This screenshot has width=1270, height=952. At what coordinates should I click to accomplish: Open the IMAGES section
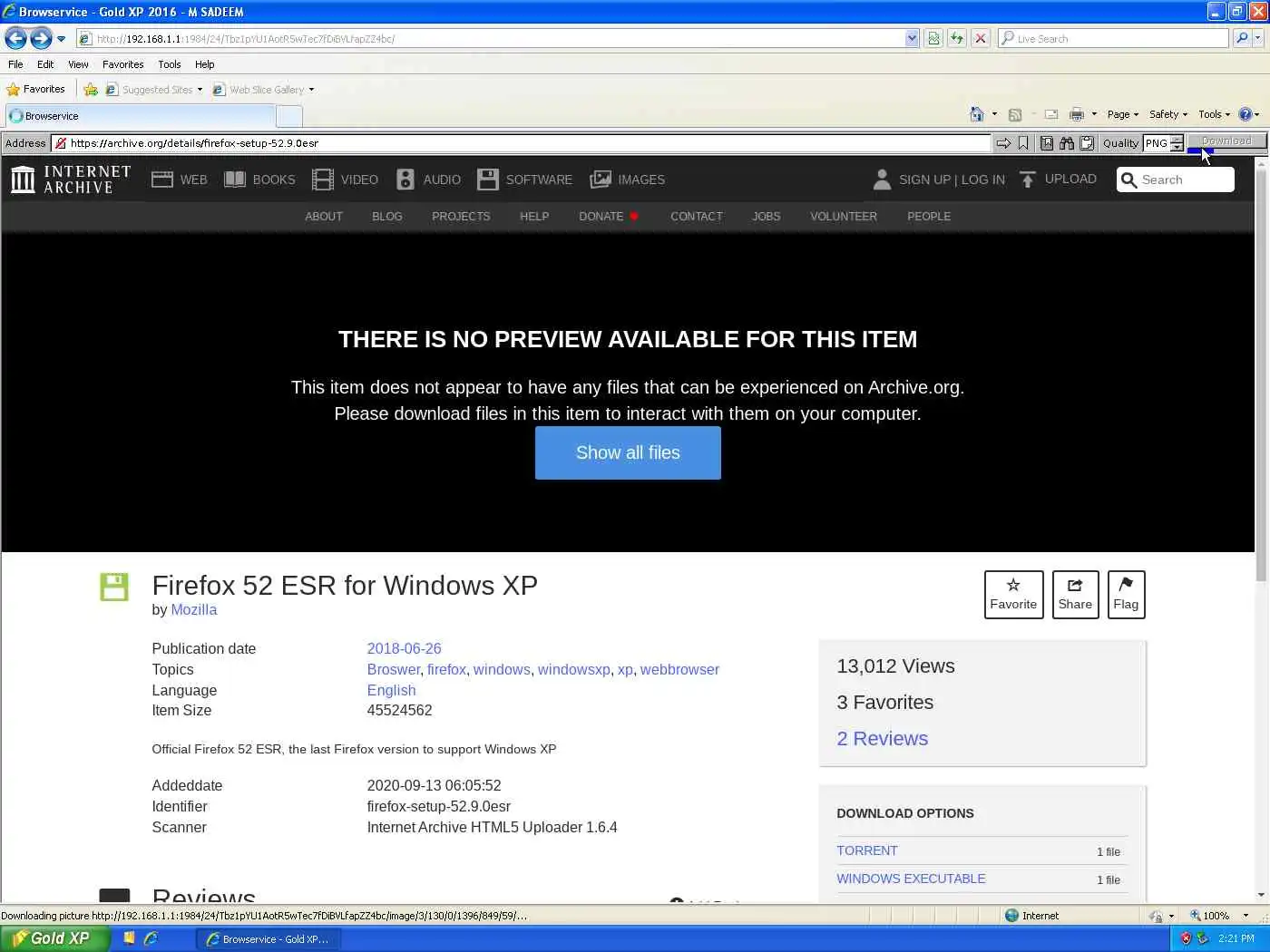(627, 180)
